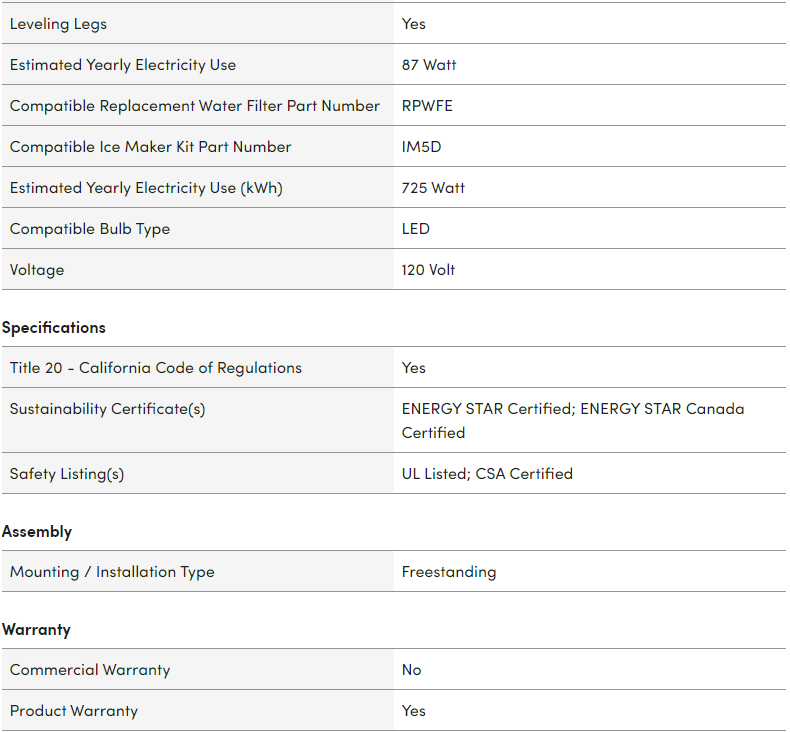Viewport: 790px width, 732px height.
Task: Click Compatible Replacement Water Filter Part Number label
Action: point(195,106)
